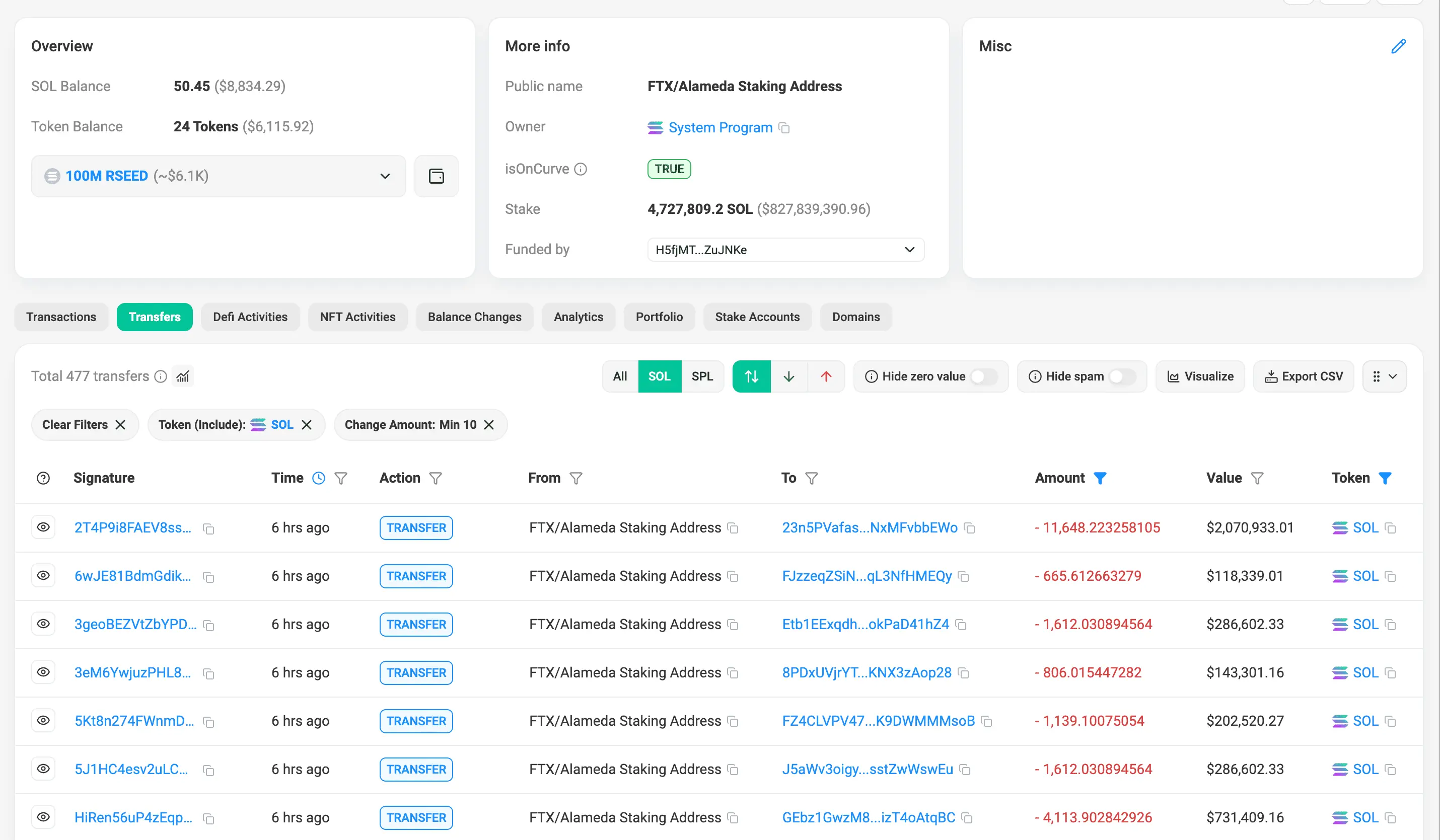Toggle eye icon for 3geoBEZVtZbYPD row
This screenshot has height=840, width=1440.
click(43, 624)
